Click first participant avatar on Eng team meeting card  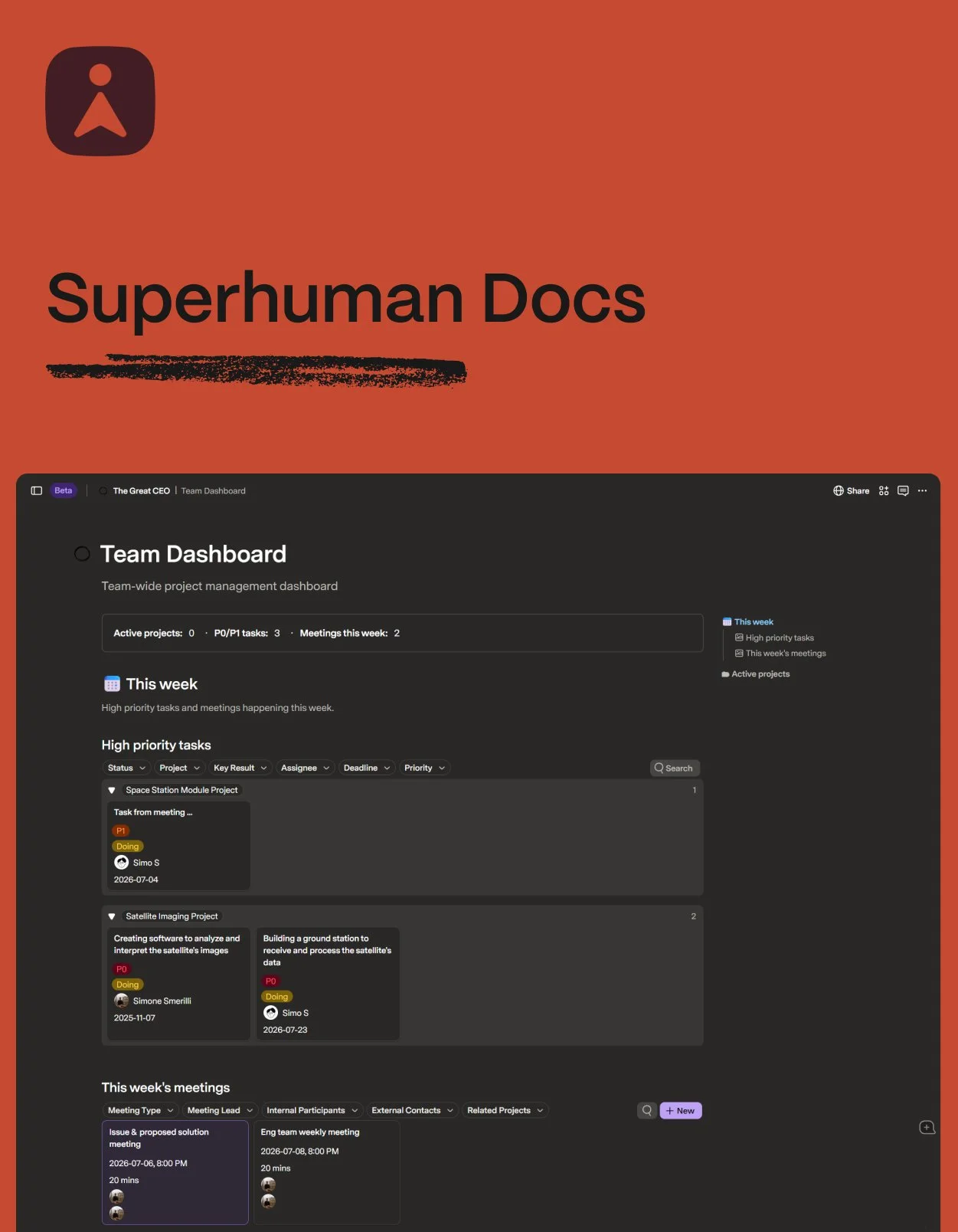pyautogui.click(x=268, y=1184)
